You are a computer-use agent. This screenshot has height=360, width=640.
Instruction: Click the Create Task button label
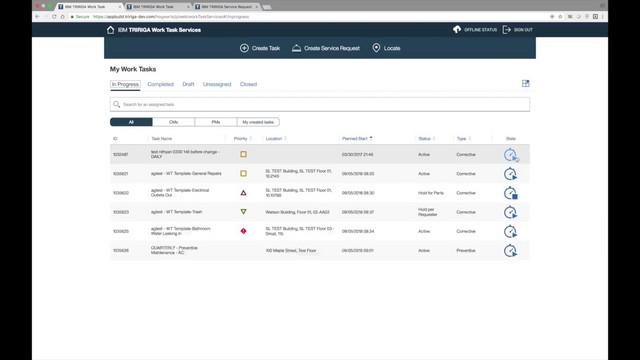point(266,48)
